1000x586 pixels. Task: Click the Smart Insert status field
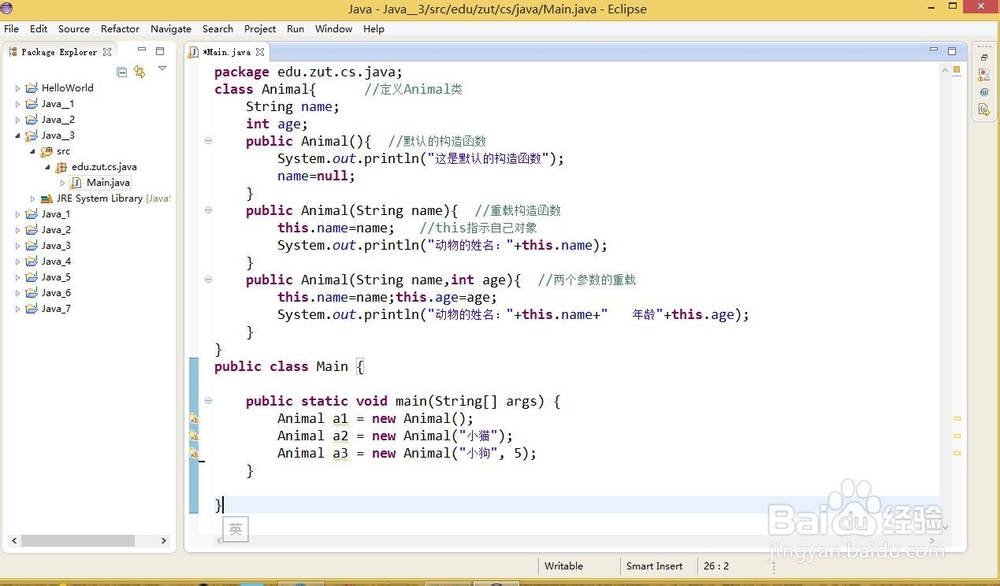[x=654, y=566]
